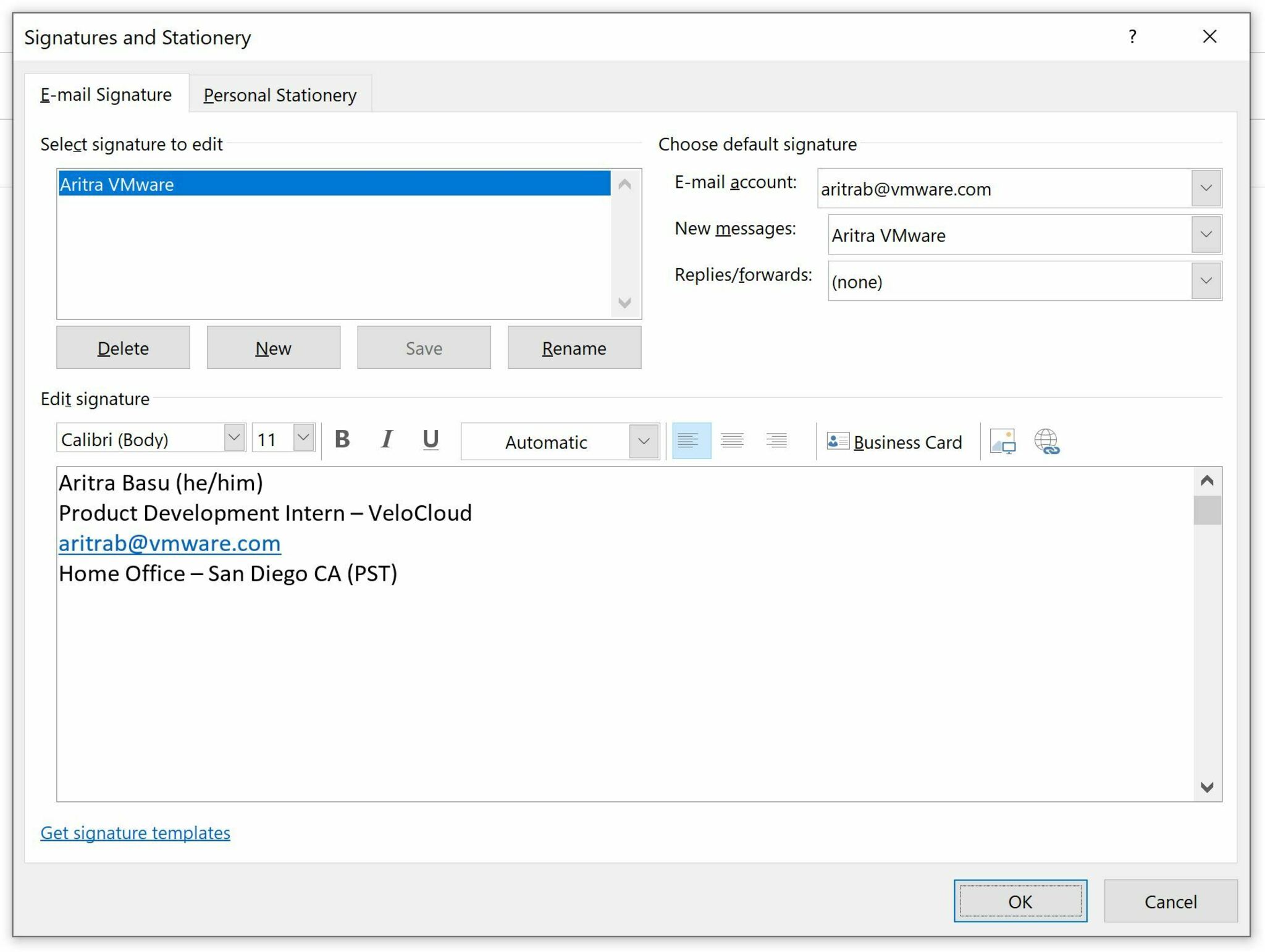This screenshot has width=1265, height=952.
Task: Open the font name dropdown
Action: tap(234, 438)
